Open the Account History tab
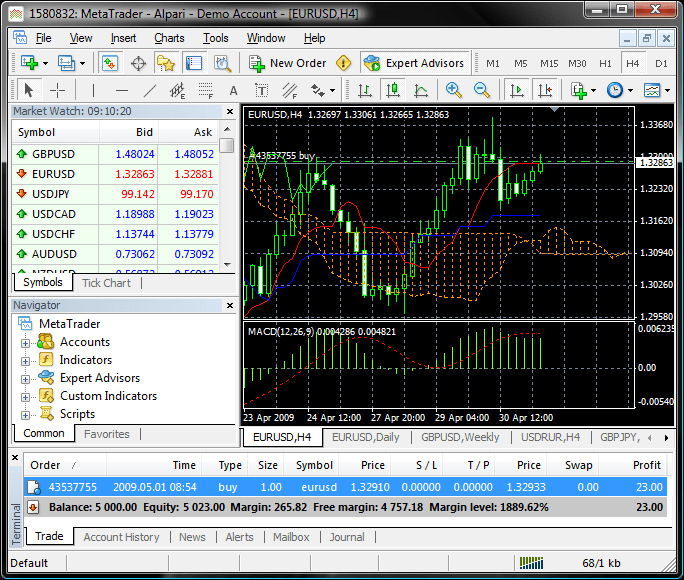Screen dimensions: 684x580 121,537
